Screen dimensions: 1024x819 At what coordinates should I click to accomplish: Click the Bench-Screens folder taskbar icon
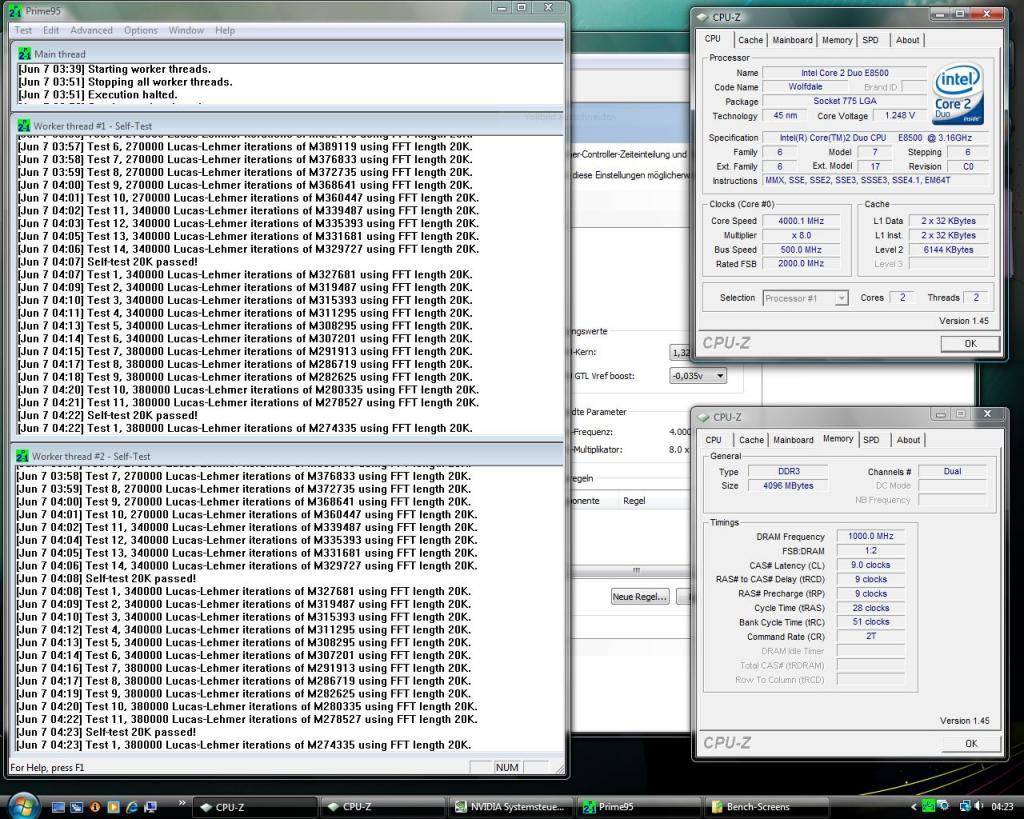point(717,807)
